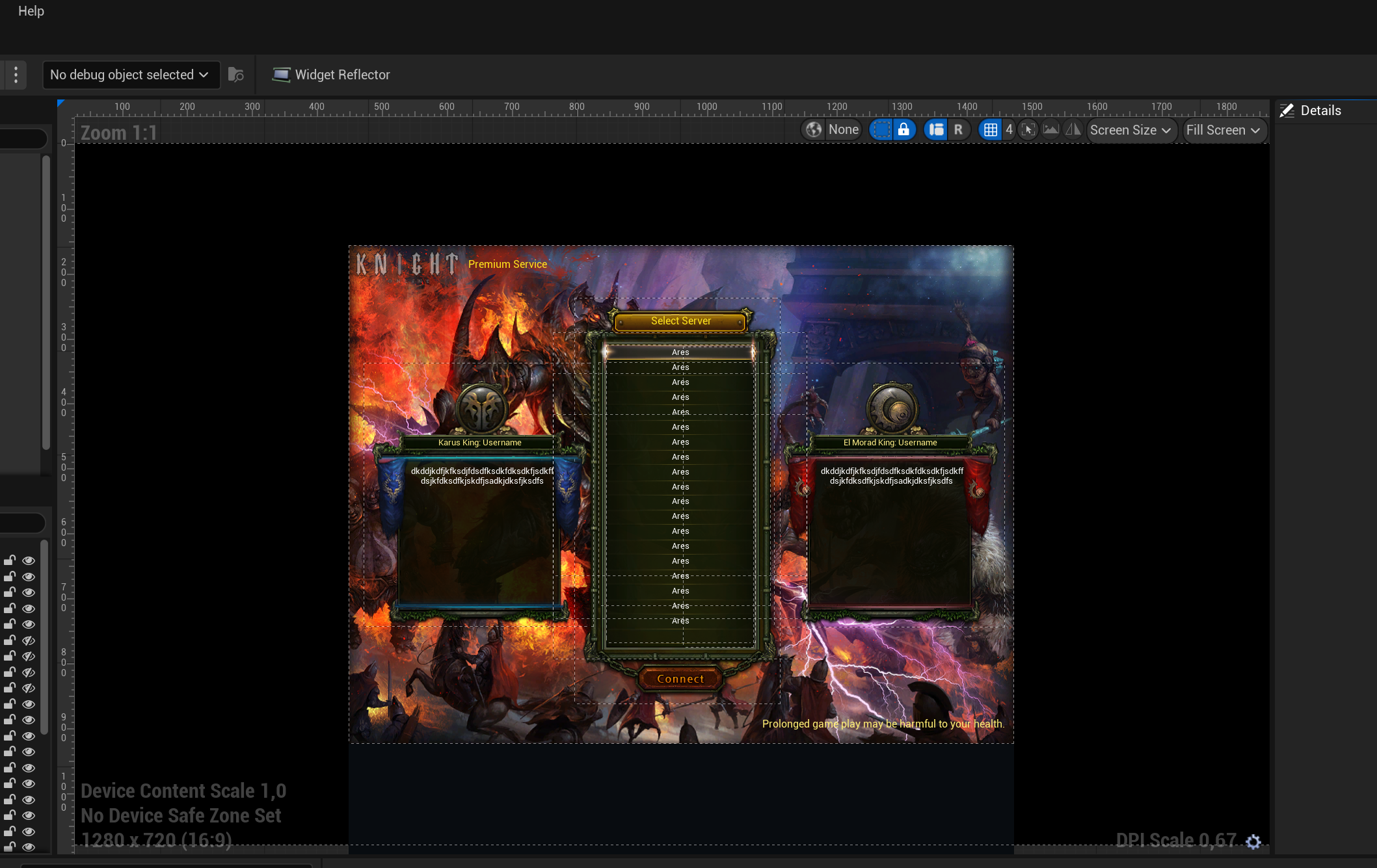
Task: Select the KNIGHT logo image
Action: click(408, 264)
